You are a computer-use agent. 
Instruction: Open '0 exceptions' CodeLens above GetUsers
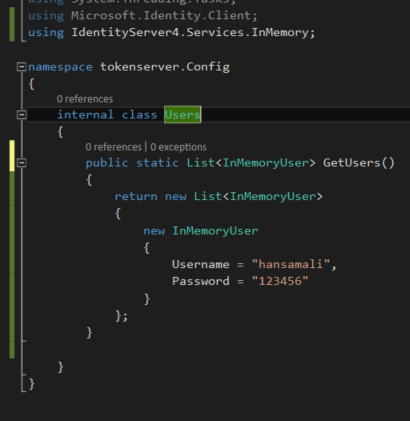pyautogui.click(x=178, y=147)
